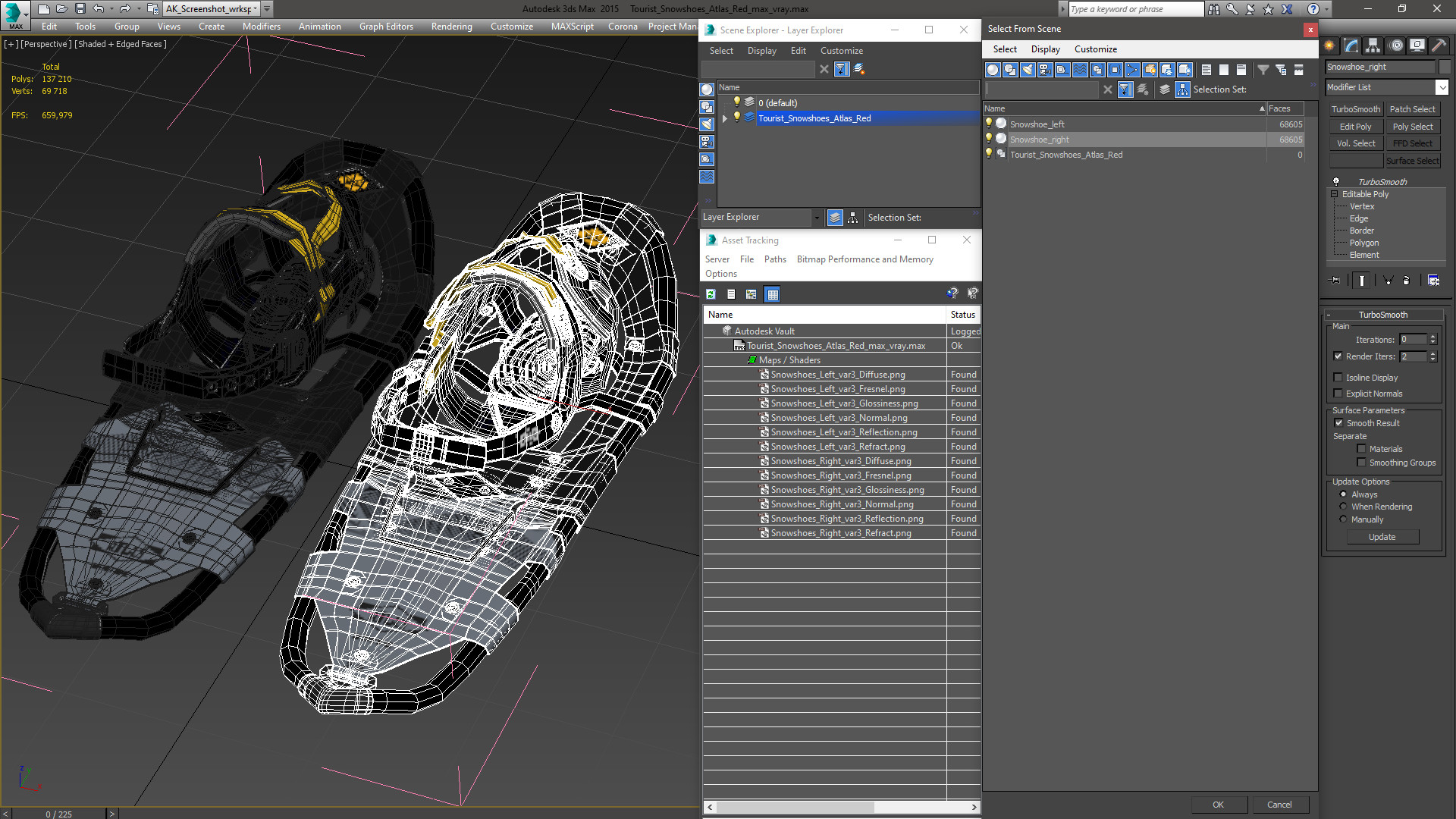Open the Modifier List dropdown
This screenshot has height=819, width=1456.
point(1442,87)
